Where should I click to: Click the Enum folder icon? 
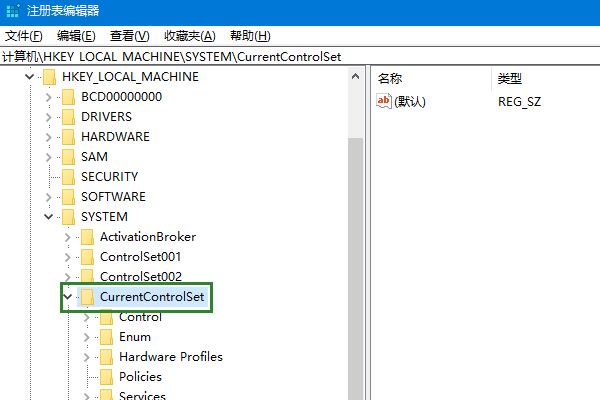point(106,337)
